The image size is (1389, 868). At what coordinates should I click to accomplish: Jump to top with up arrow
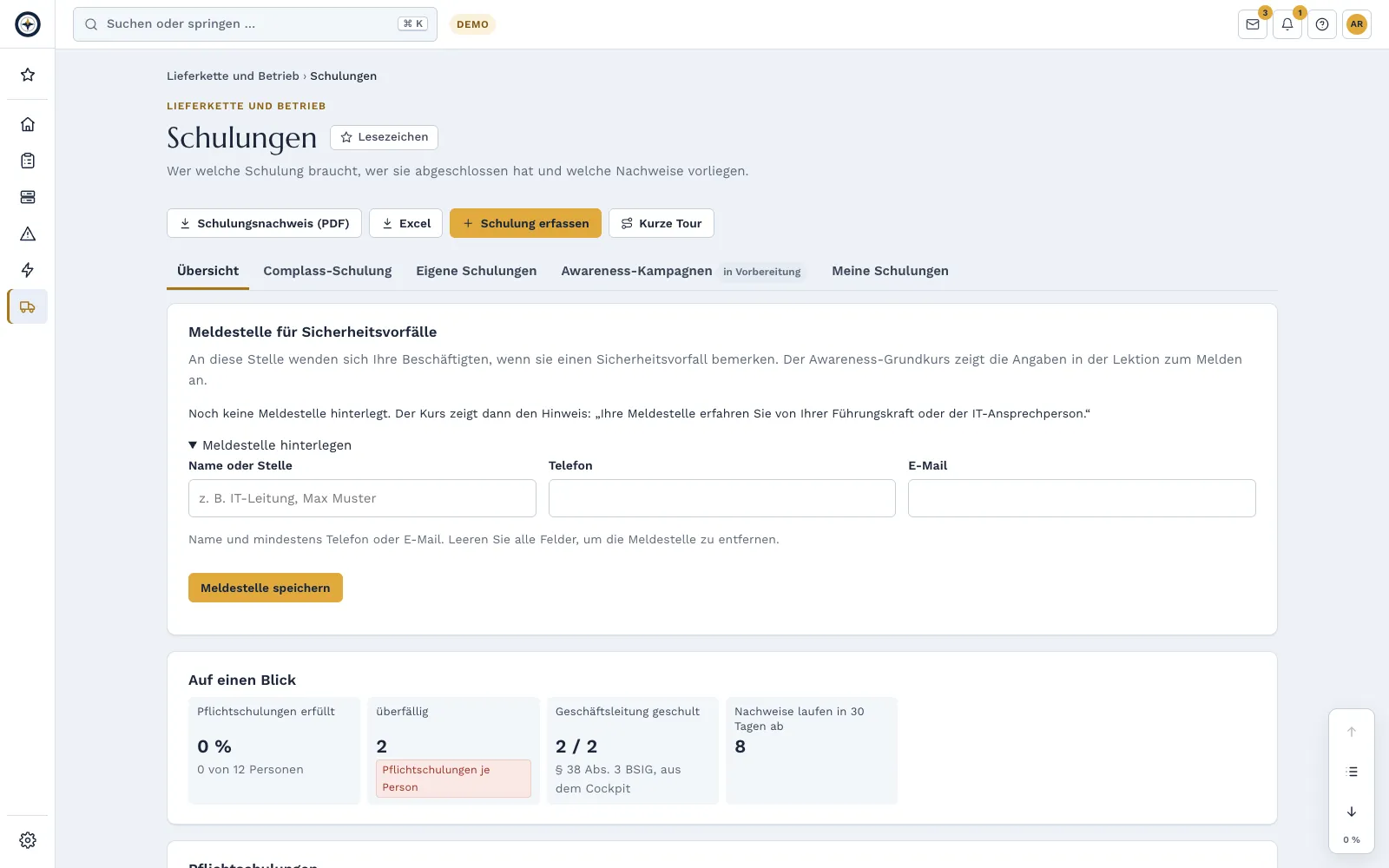[1352, 732]
